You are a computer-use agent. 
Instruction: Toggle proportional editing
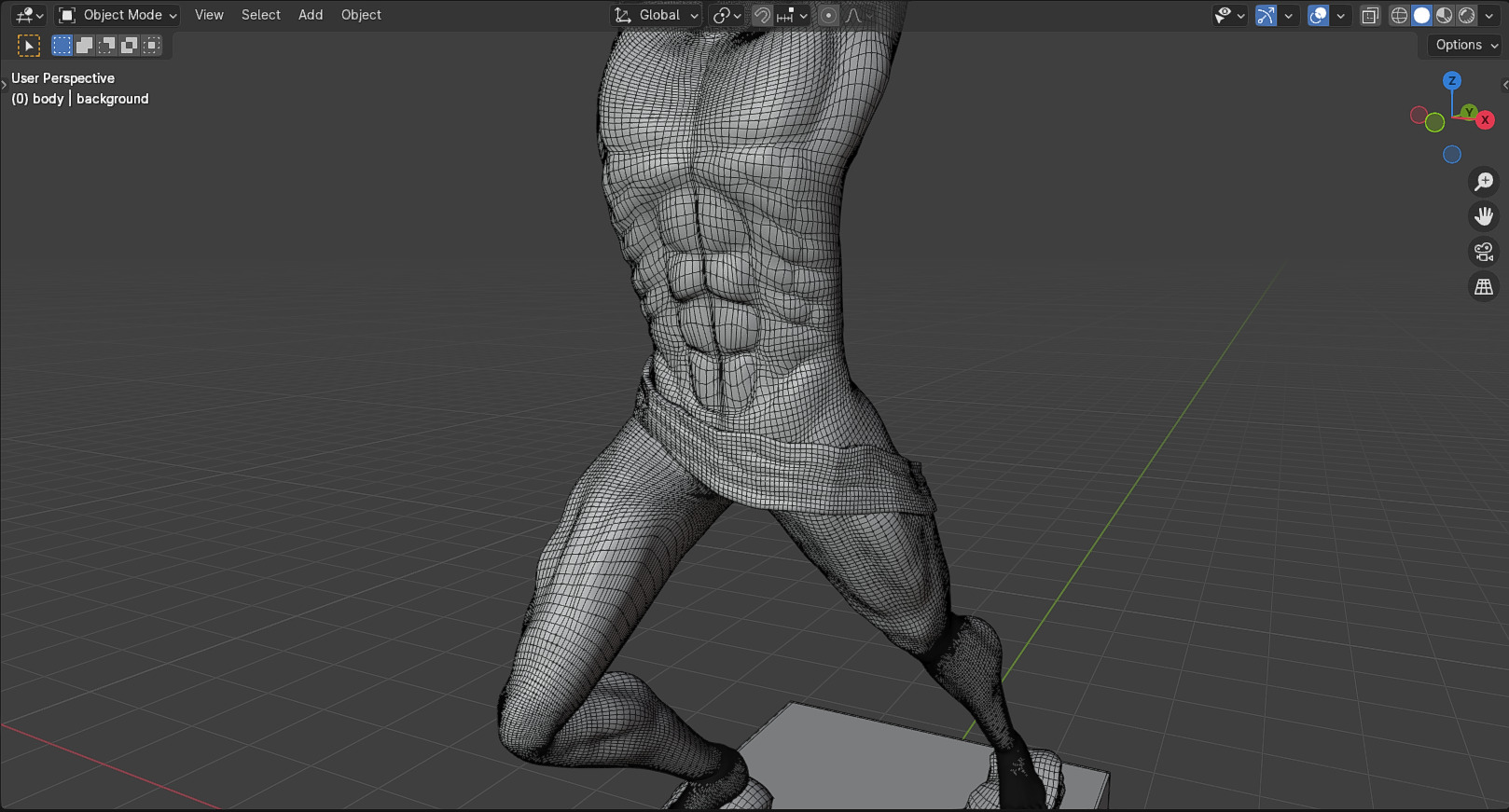[x=828, y=15]
